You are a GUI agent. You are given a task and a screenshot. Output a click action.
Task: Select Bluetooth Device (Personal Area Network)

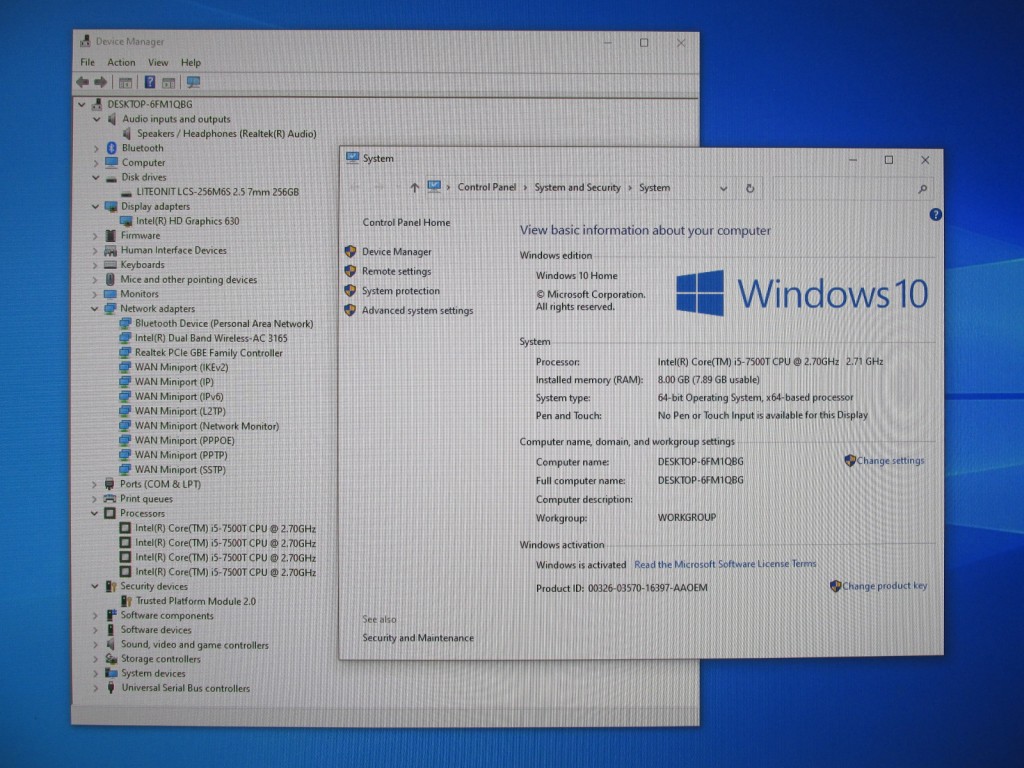(x=224, y=324)
